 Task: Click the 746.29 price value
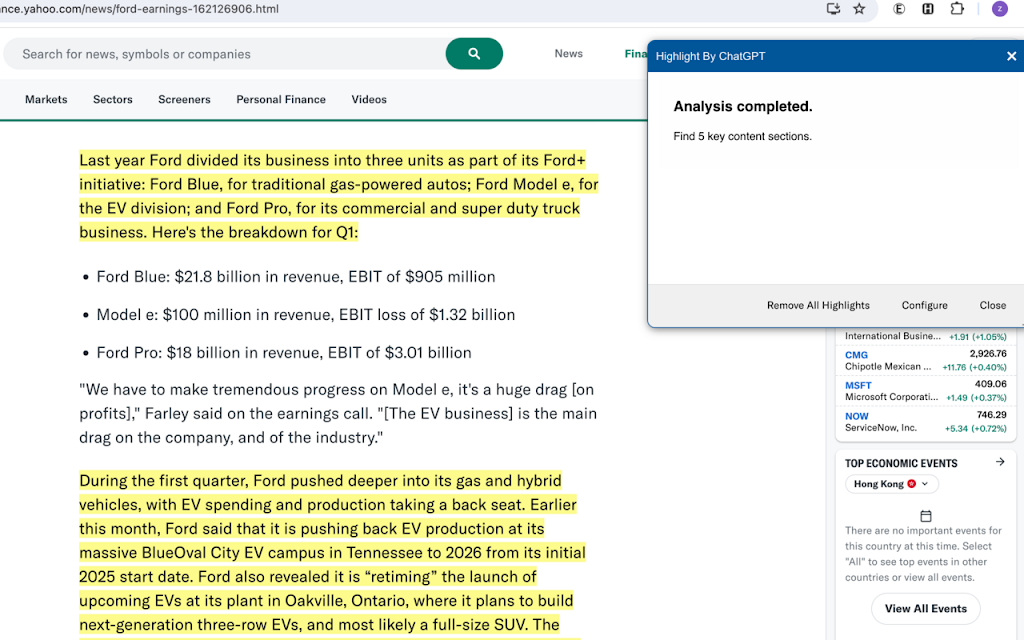[991, 415]
